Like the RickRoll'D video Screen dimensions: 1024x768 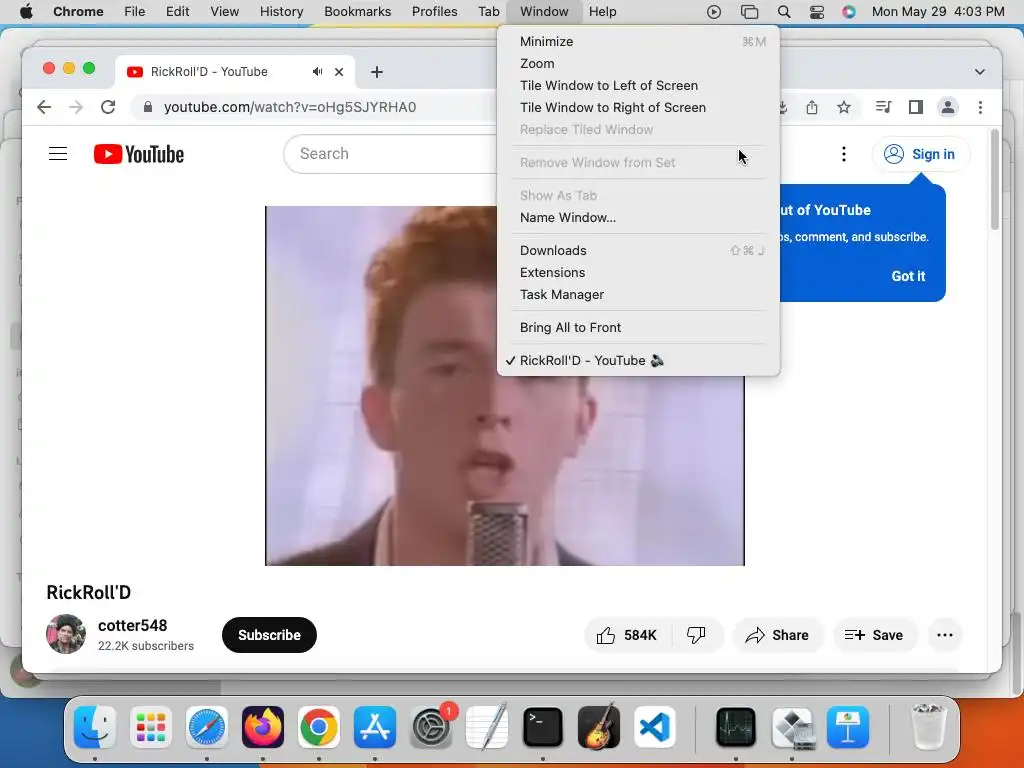(627, 635)
